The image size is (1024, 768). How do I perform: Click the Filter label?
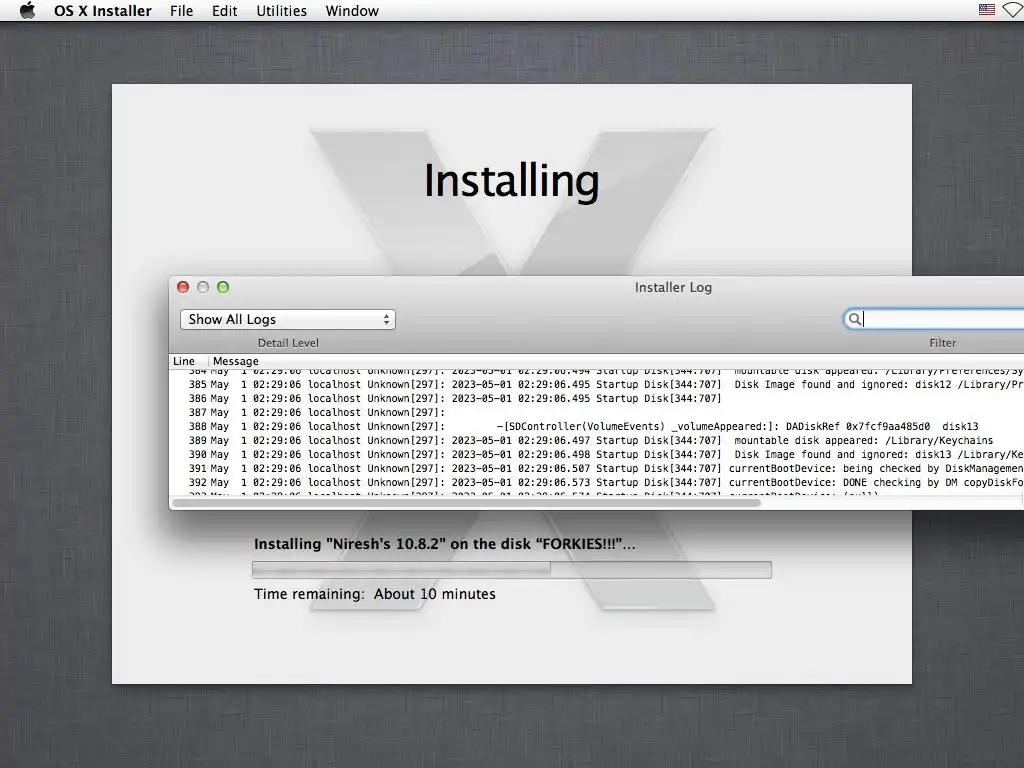[942, 343]
